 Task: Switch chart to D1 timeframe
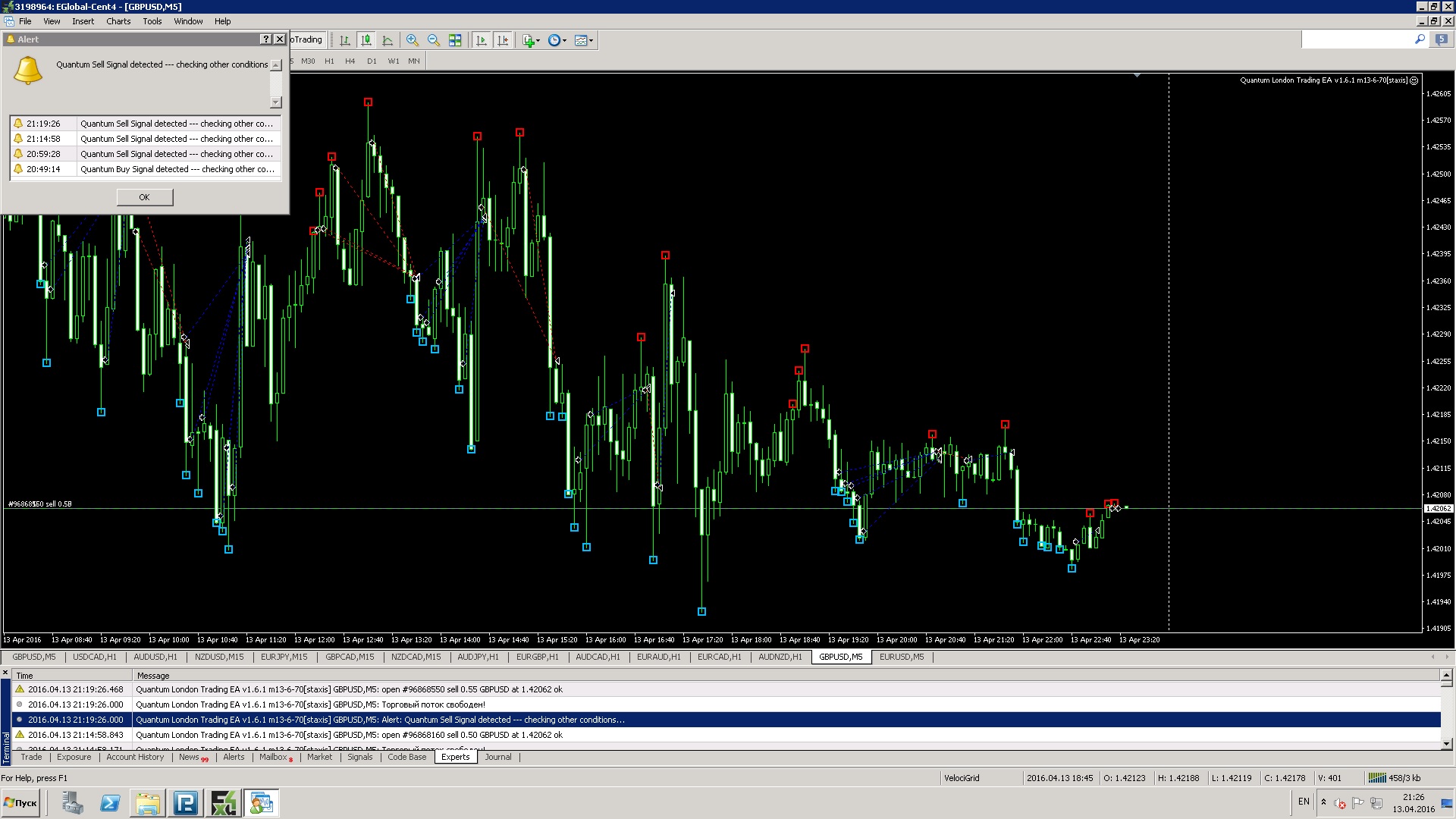tap(372, 61)
